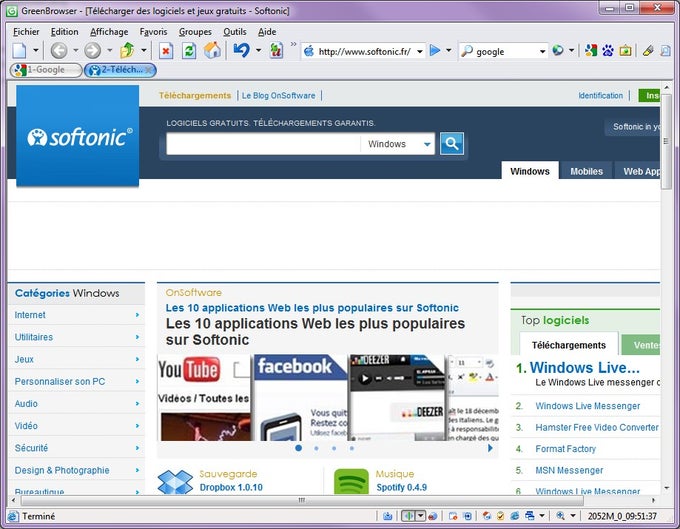Click the Softonic magnifier search button
This screenshot has height=529, width=680.
pos(452,144)
